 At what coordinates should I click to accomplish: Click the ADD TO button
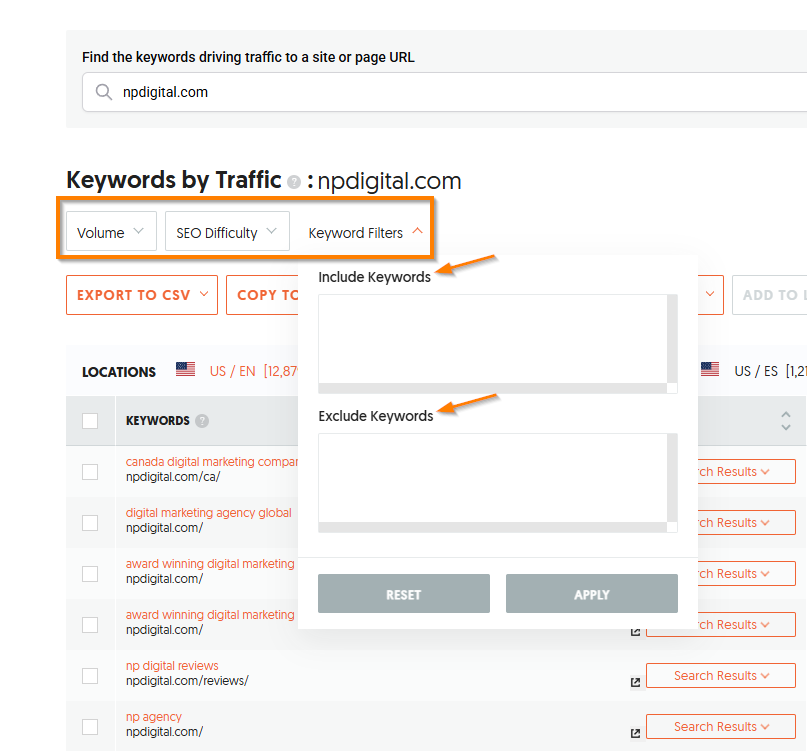pos(769,295)
